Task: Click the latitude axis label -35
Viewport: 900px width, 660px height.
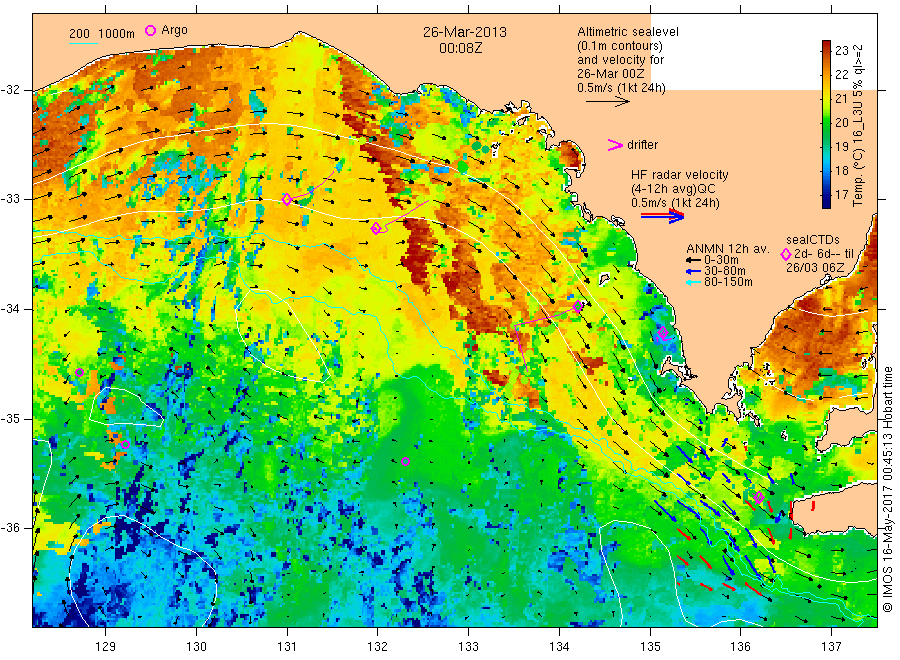Action: pyautogui.click(x=10, y=418)
